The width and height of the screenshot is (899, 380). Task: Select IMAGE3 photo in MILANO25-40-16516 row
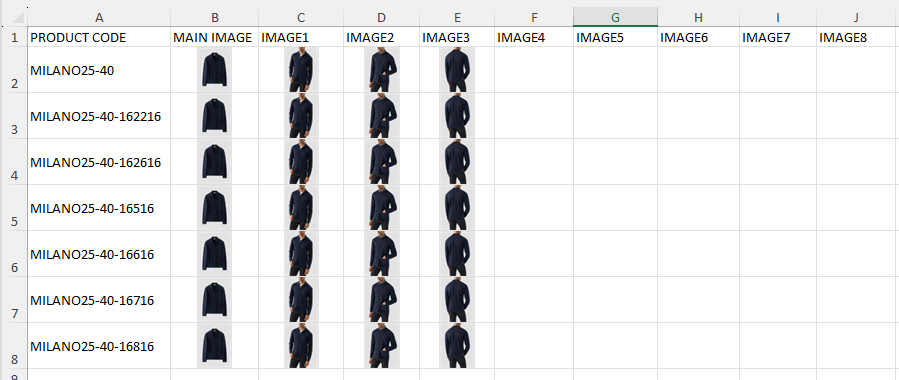[x=457, y=207]
